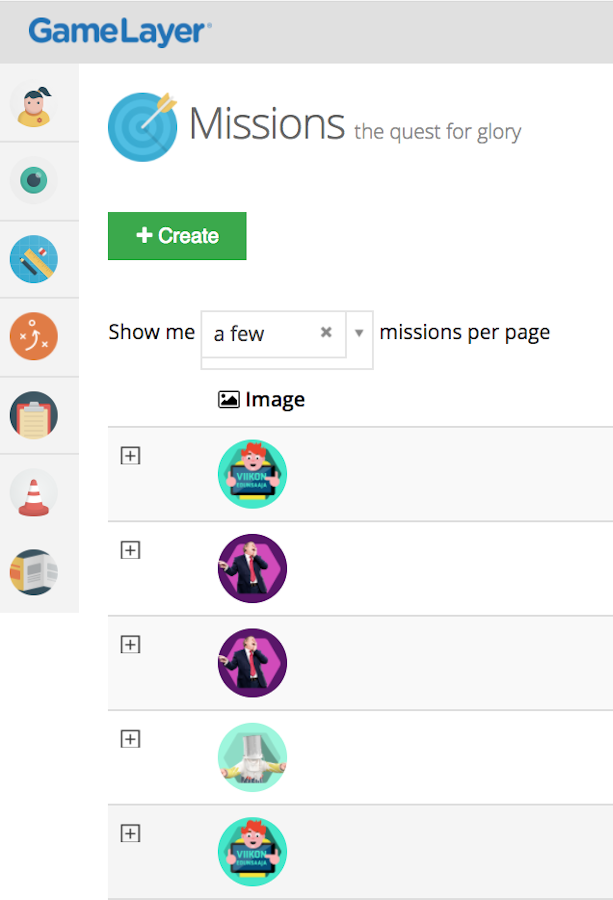
Task: Click the girl avatar sidebar icon
Action: [x=34, y=105]
